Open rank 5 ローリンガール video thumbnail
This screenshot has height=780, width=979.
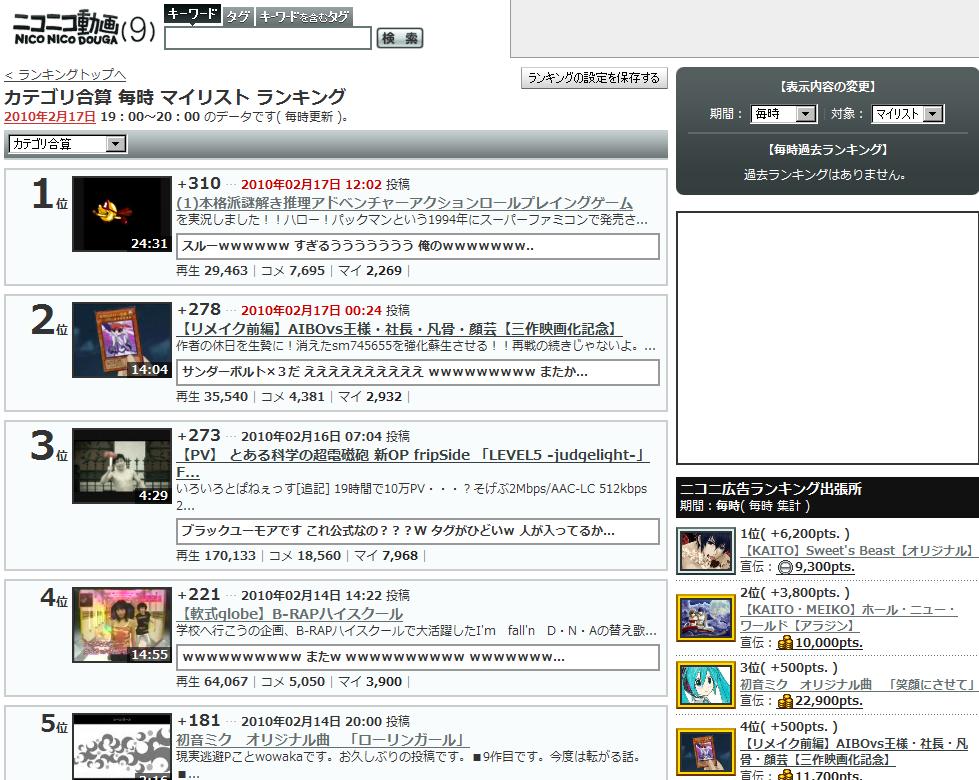pos(122,746)
